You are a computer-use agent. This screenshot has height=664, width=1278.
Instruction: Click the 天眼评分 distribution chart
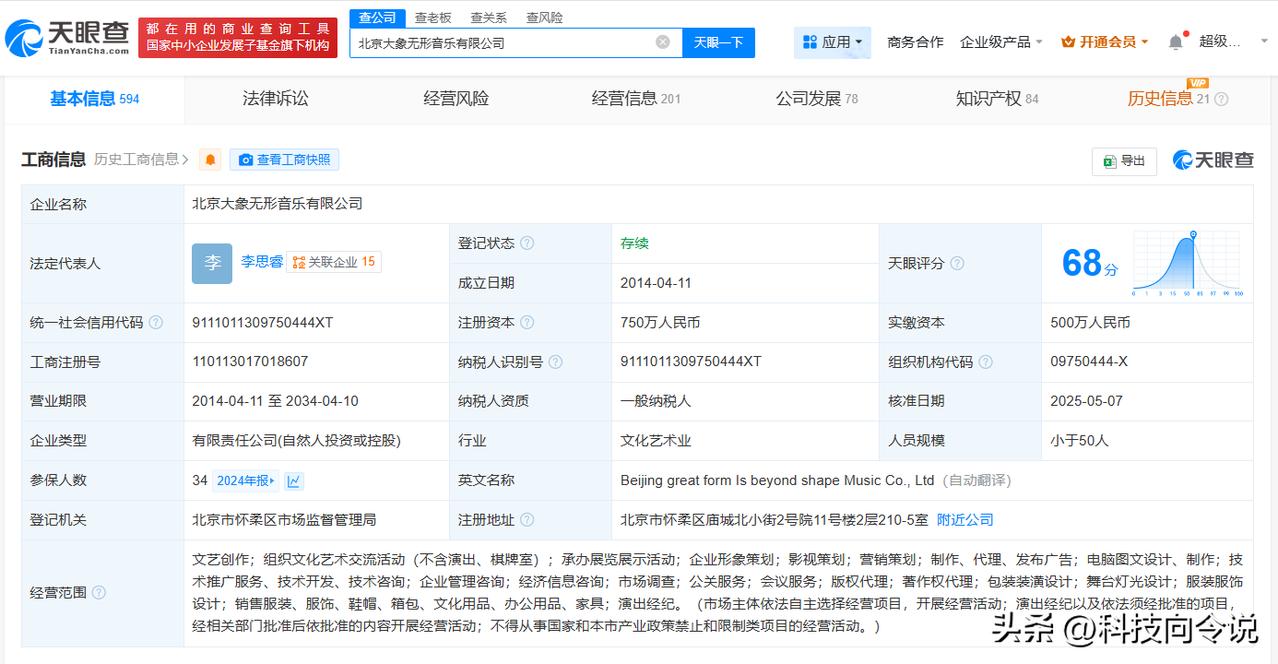pyautogui.click(x=1187, y=264)
